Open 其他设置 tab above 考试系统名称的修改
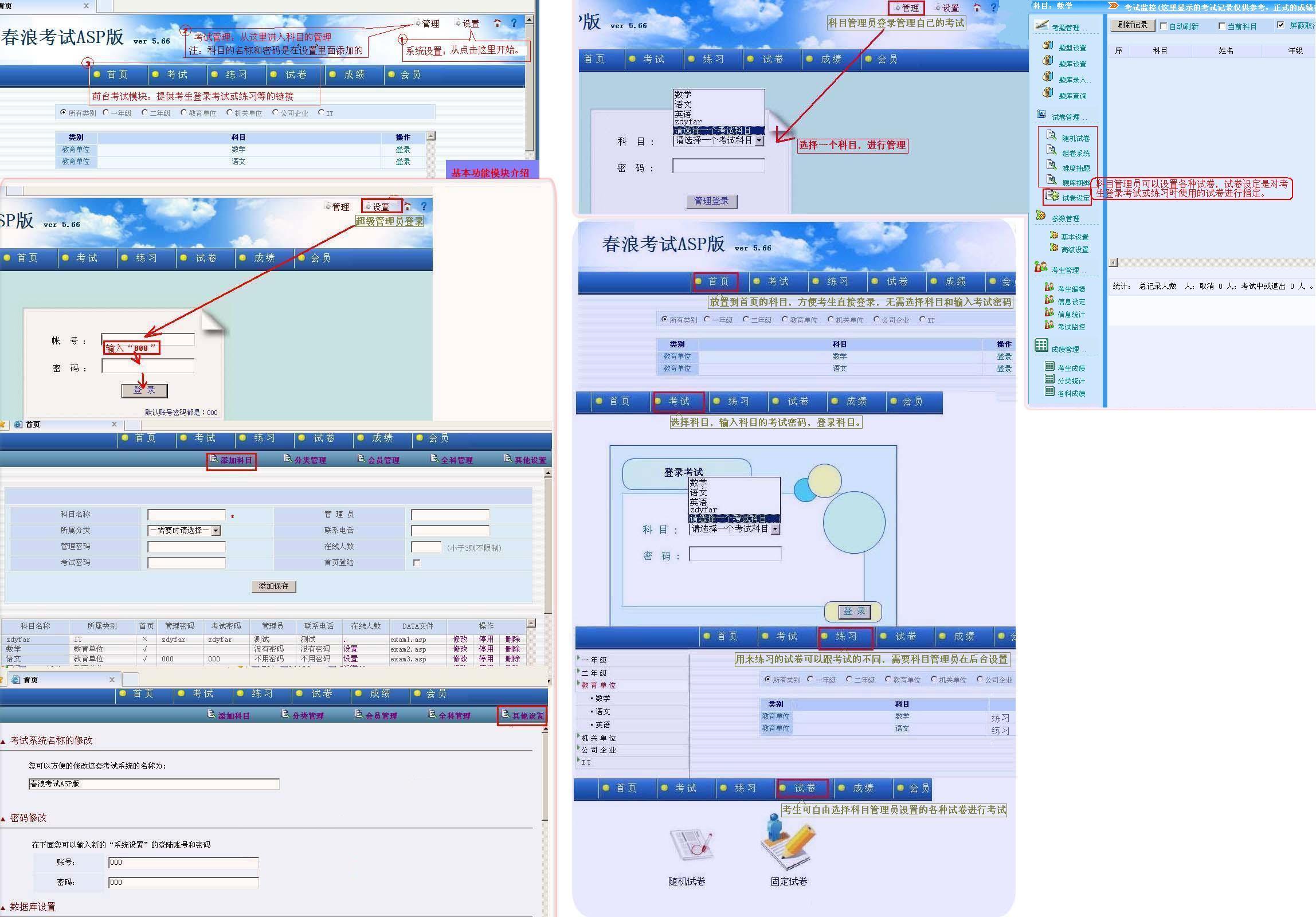This screenshot has width=1316, height=917. [523, 716]
